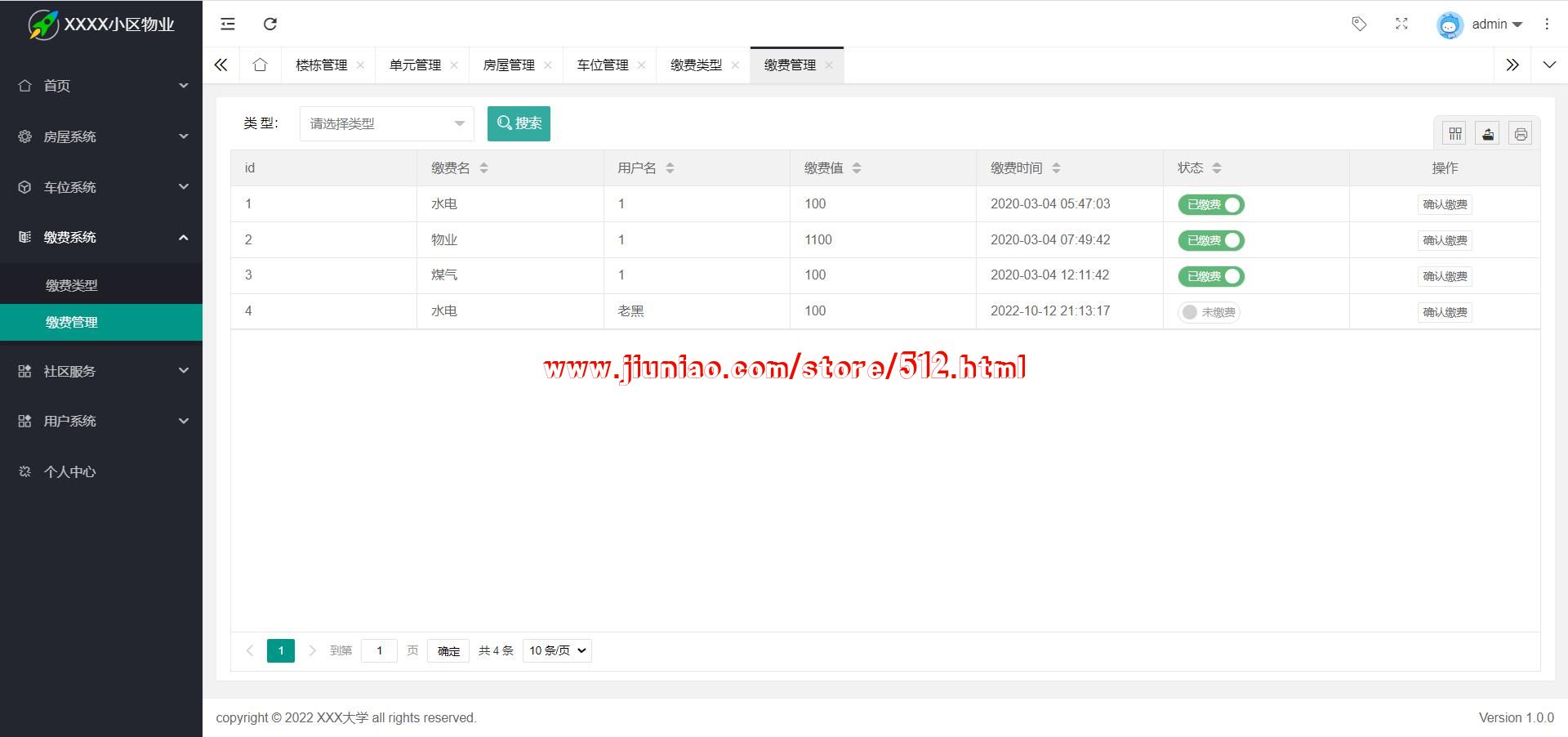Export the table data
The height and width of the screenshot is (737, 1568).
[x=1488, y=133]
